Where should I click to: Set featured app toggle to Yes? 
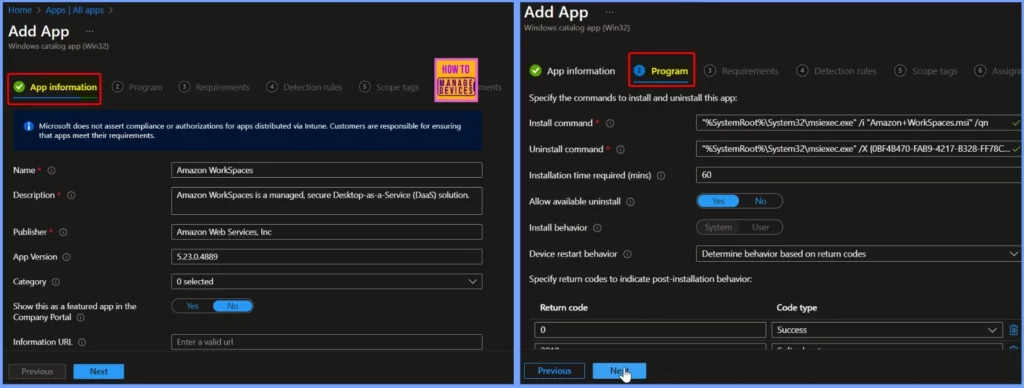click(193, 306)
